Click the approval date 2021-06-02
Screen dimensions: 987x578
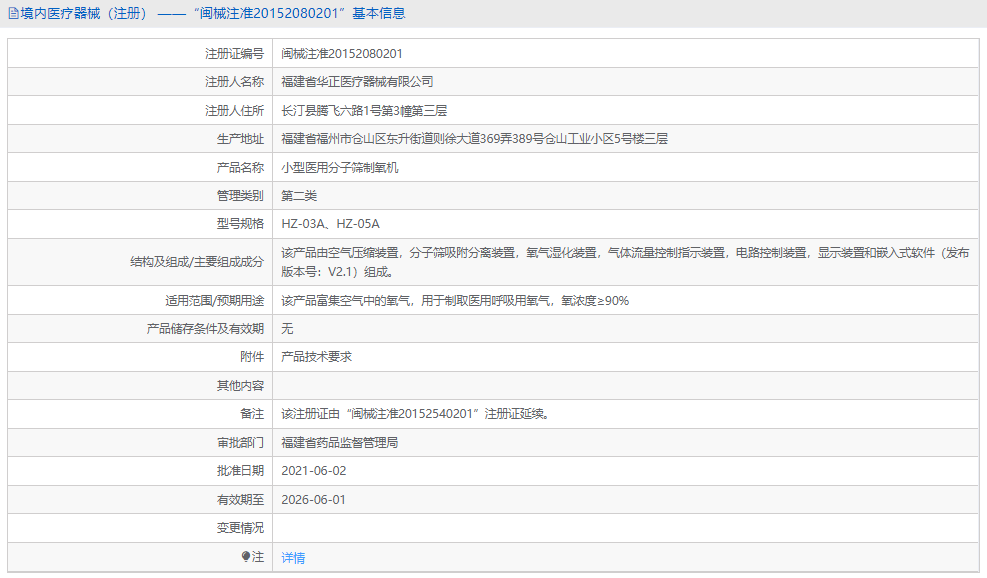(x=313, y=471)
